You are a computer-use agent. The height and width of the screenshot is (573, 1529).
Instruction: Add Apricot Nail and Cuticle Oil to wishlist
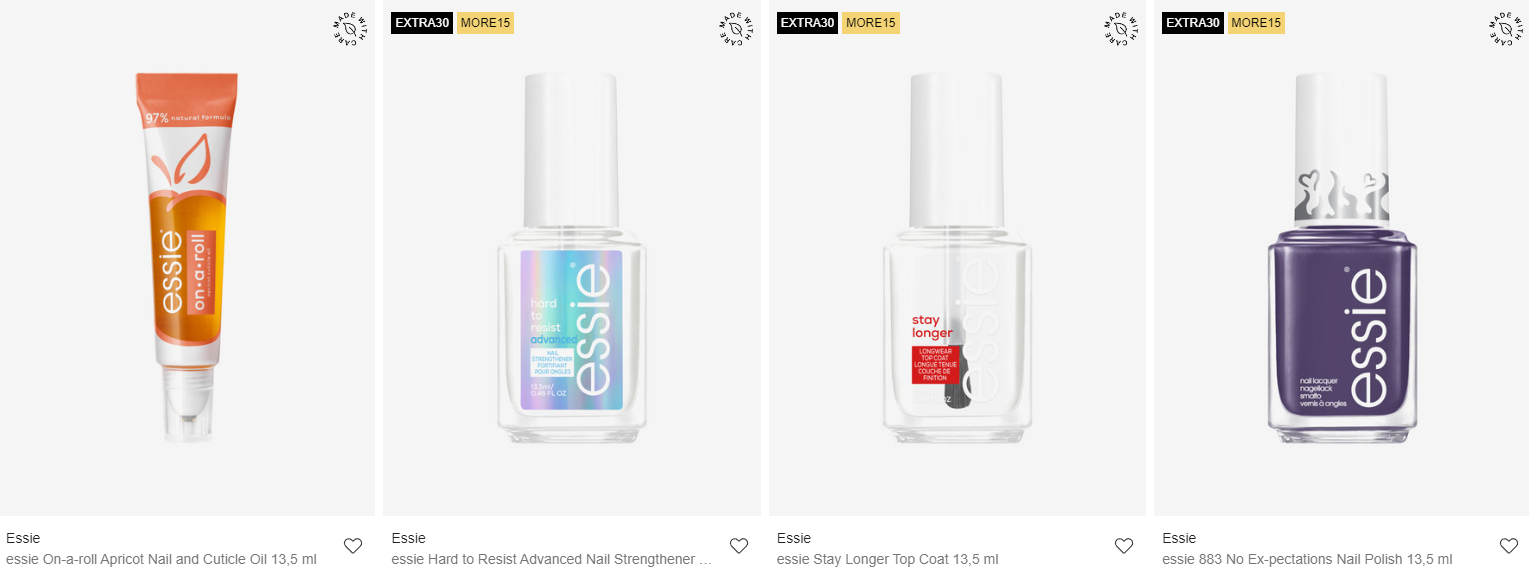(353, 546)
